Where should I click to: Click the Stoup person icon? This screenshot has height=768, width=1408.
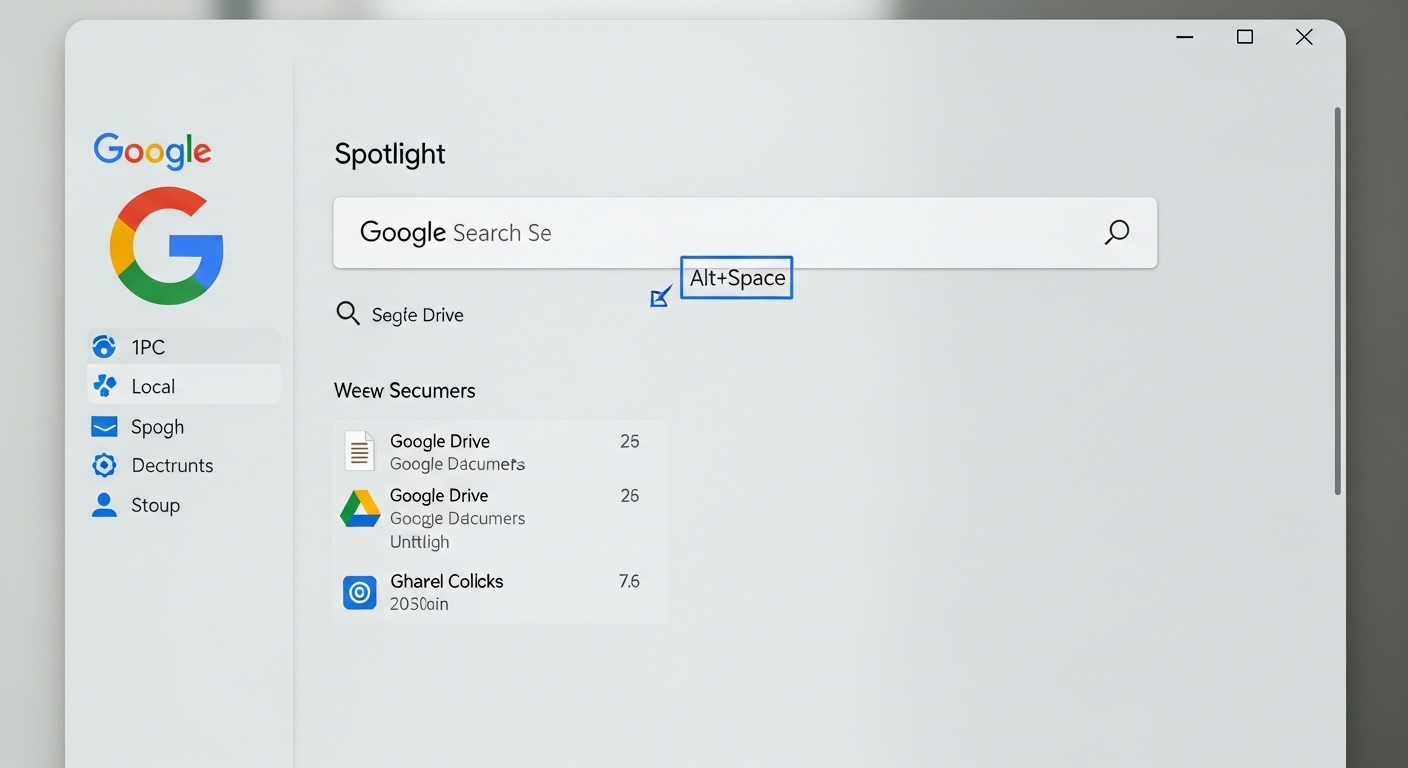(x=104, y=505)
